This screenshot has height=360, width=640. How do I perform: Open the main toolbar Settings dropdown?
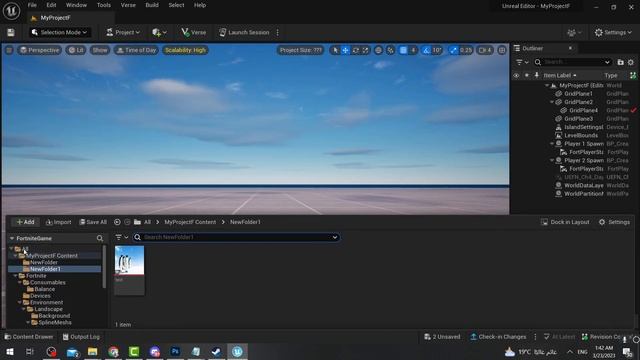(x=613, y=32)
